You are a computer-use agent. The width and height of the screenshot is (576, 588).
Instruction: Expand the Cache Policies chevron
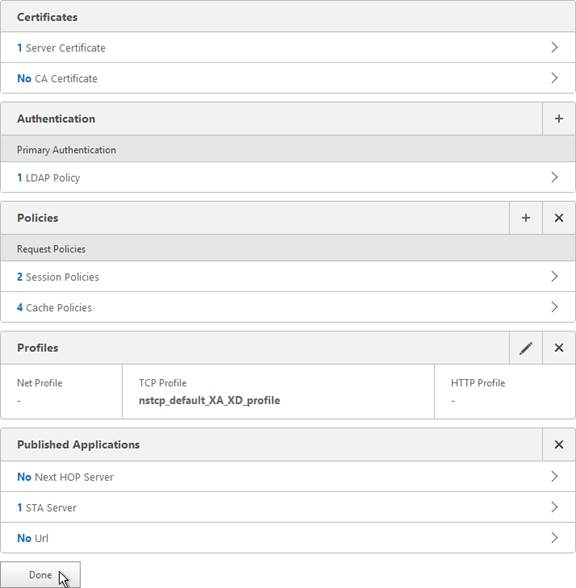pos(555,308)
